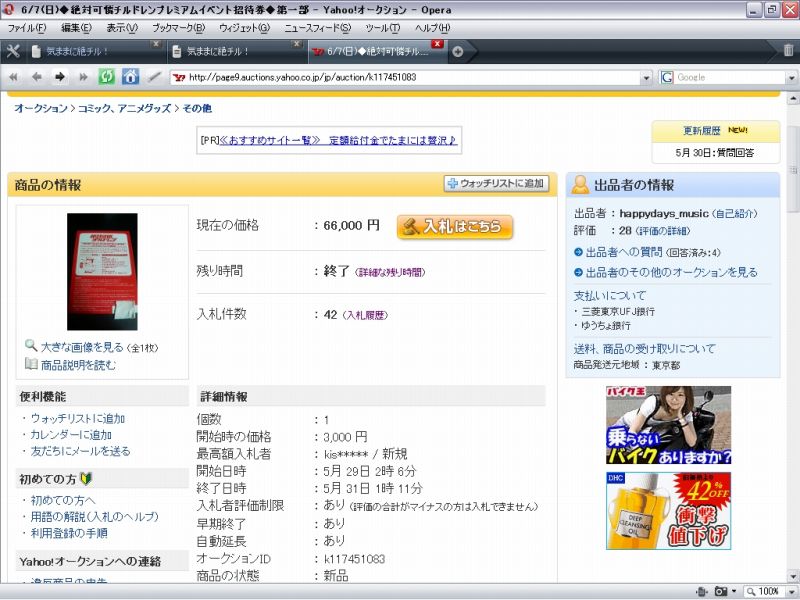Reload the page with the green icon
Viewport: 800px width, 600px height.
click(107, 77)
